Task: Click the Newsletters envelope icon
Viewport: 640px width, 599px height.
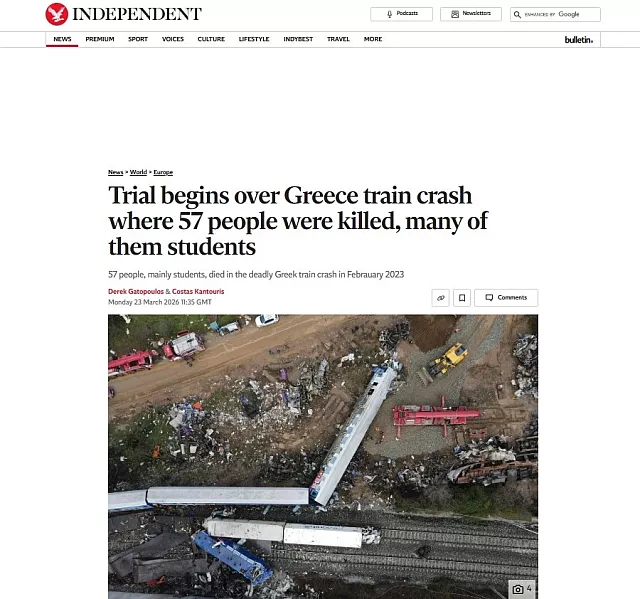Action: [455, 14]
